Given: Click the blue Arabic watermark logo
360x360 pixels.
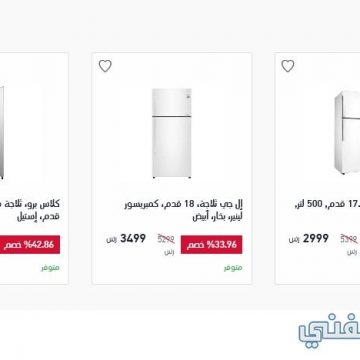Looking at the screenshot, I should point(329,333).
